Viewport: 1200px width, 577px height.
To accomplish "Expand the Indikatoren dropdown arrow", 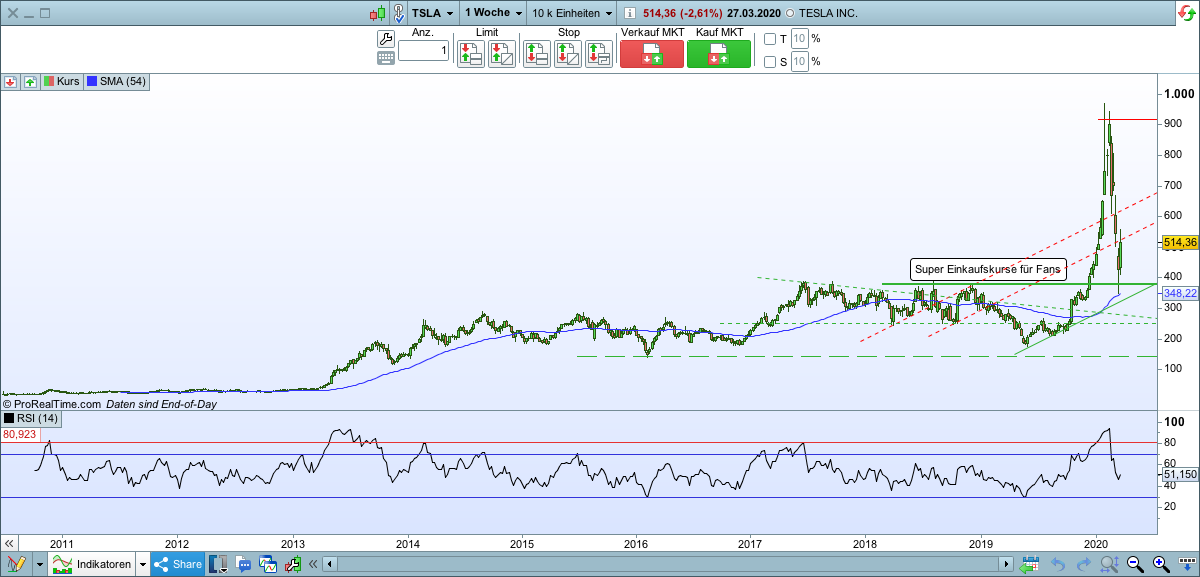I will [143, 564].
